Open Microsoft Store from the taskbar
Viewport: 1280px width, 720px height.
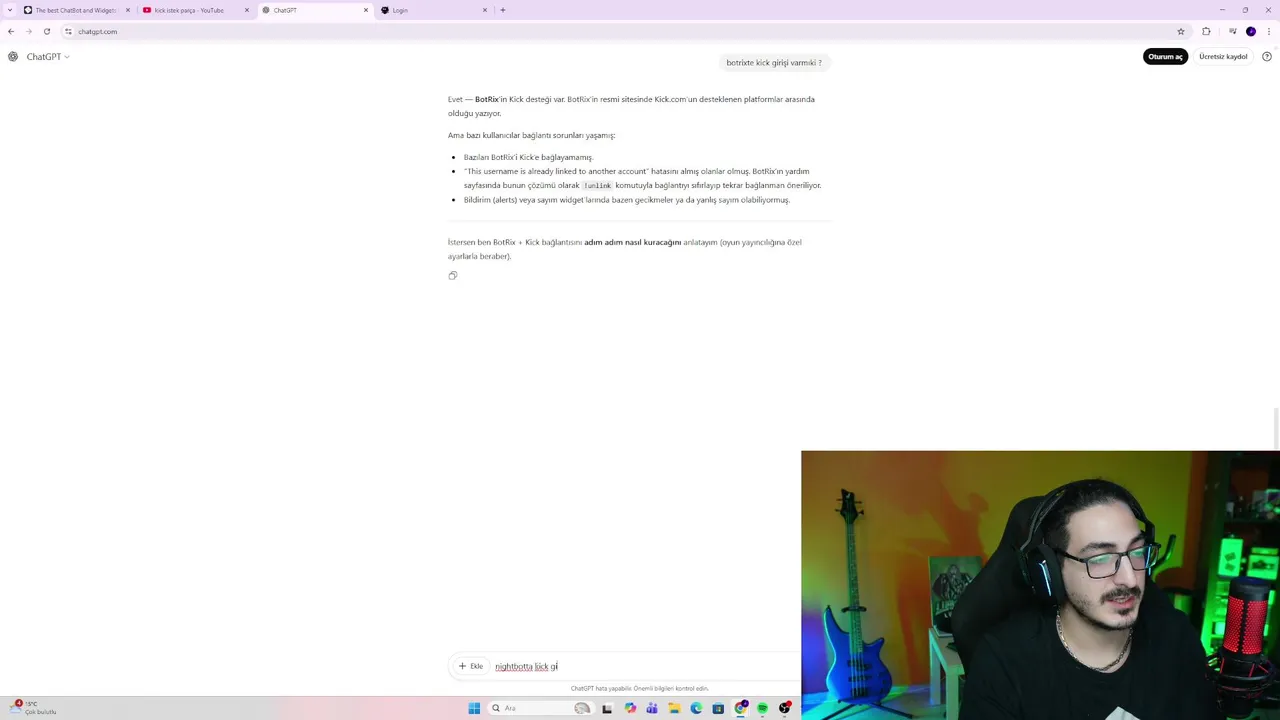tap(718, 708)
